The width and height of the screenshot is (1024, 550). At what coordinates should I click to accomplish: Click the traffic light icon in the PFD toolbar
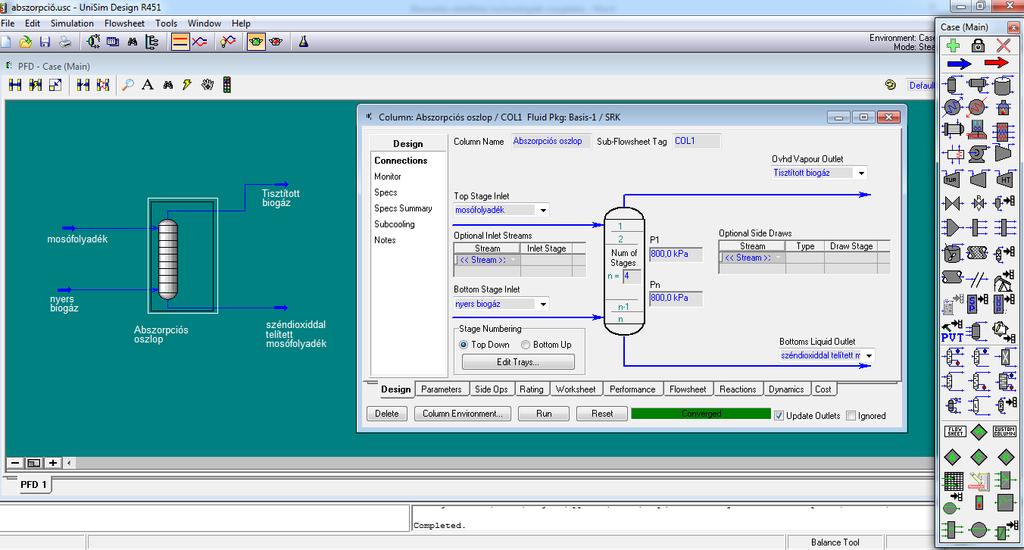pyautogui.click(x=227, y=85)
